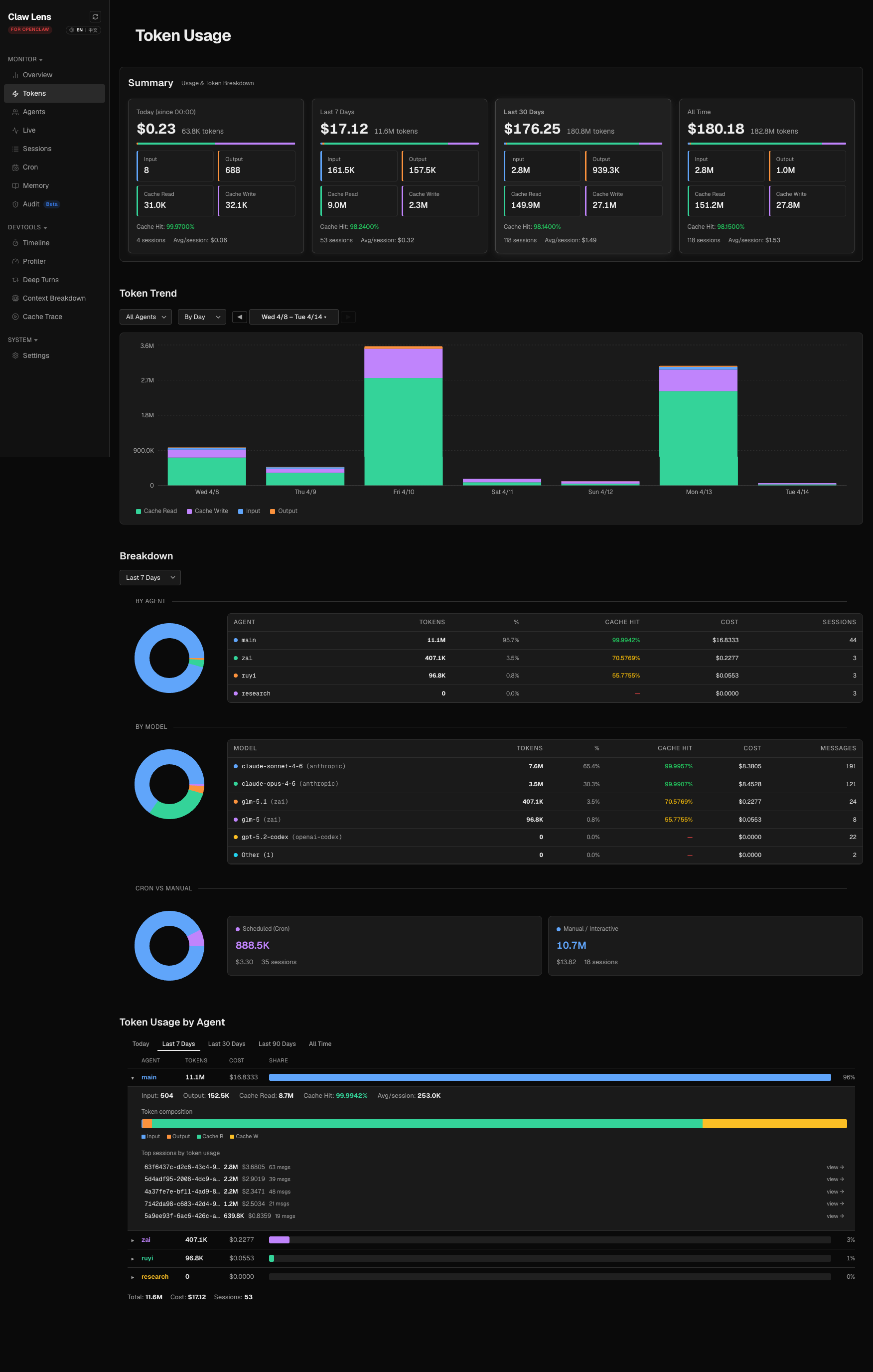
Task: Click the glm-5.1 (zai) model row
Action: pyautogui.click(x=545, y=802)
